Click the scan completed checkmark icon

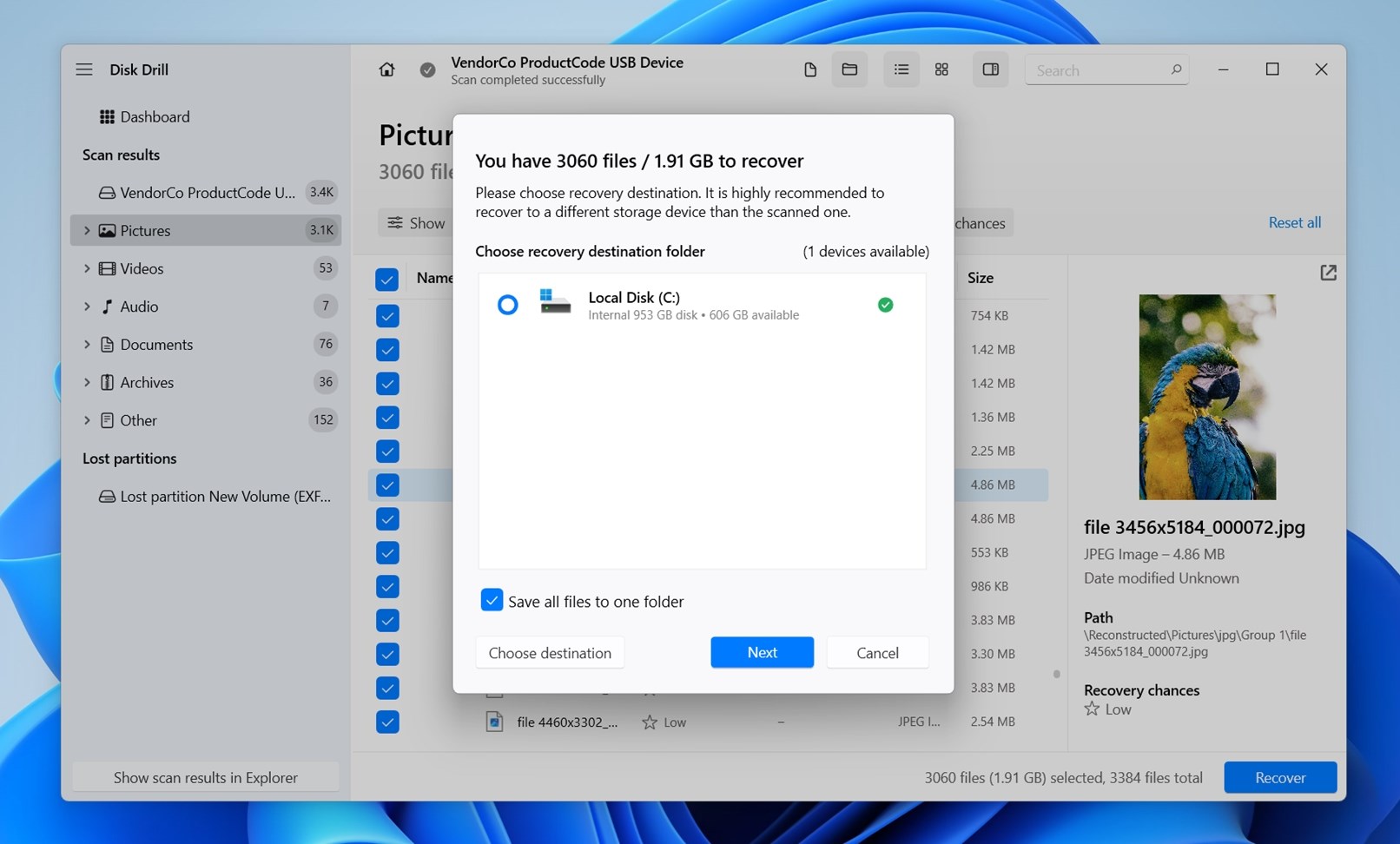pos(427,69)
